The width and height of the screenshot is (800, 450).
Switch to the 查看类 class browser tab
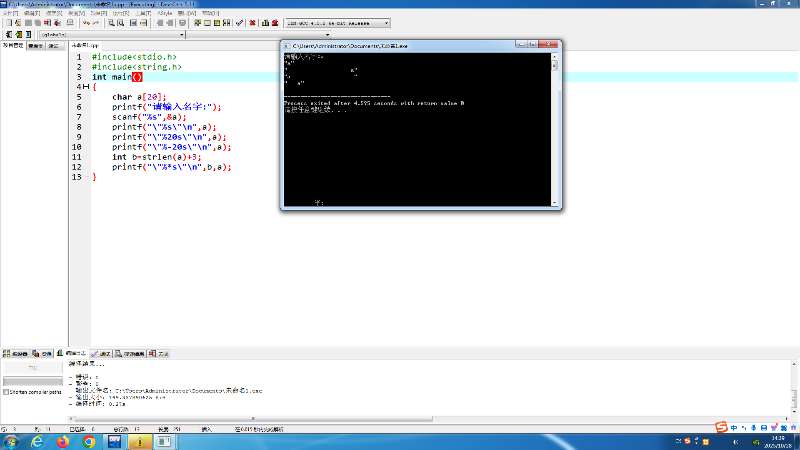[x=36, y=46]
